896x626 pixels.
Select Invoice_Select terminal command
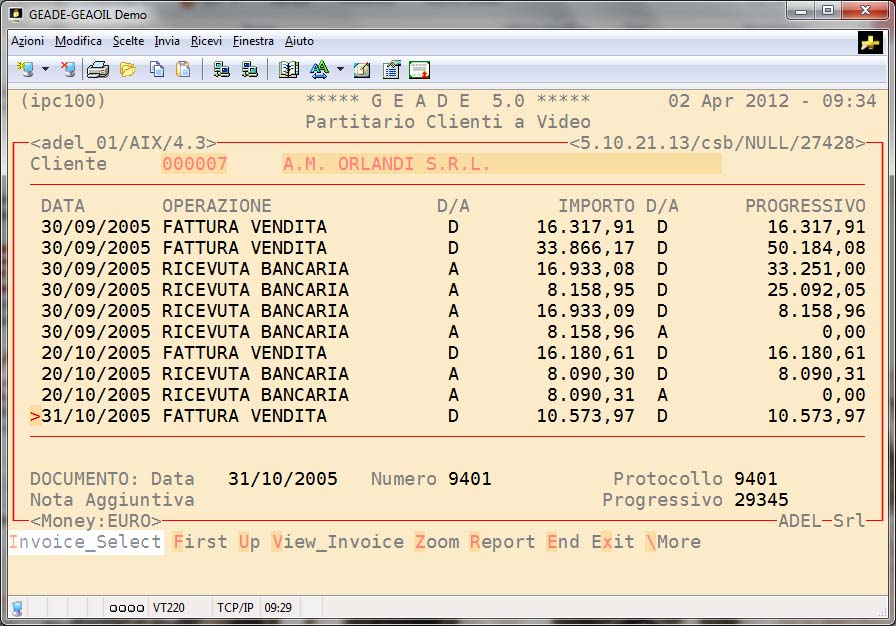click(86, 542)
